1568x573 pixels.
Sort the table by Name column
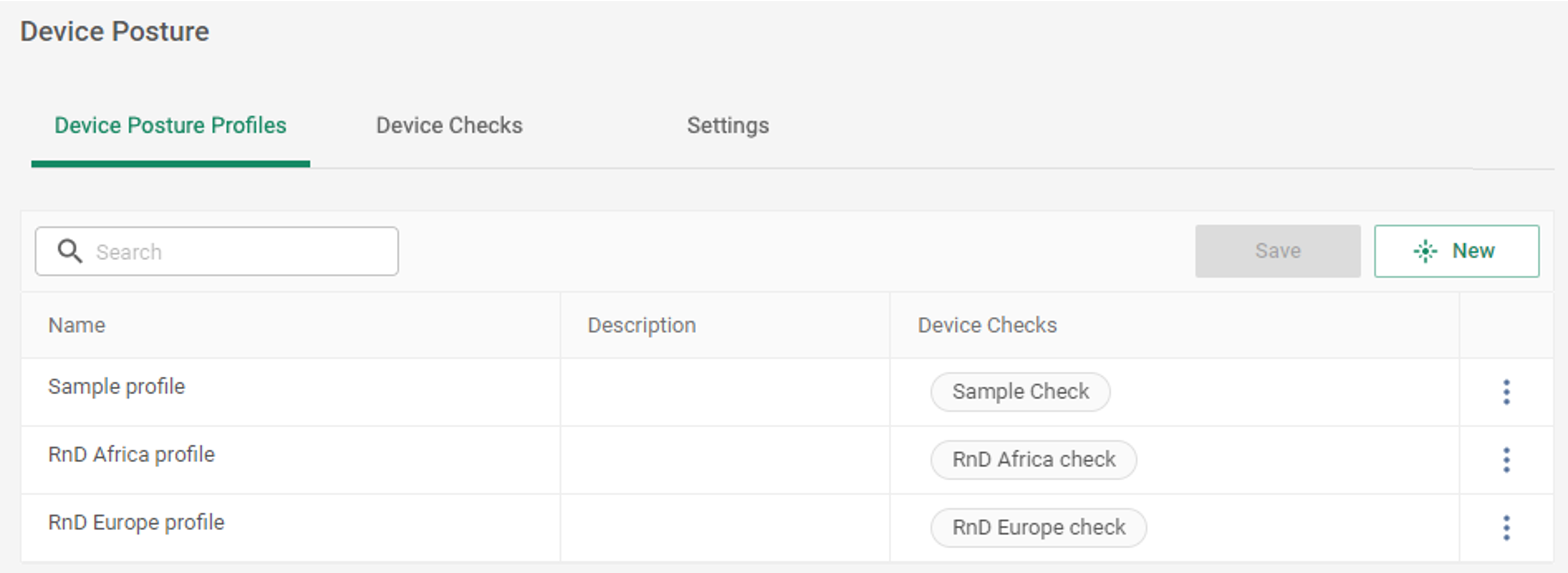(x=76, y=325)
